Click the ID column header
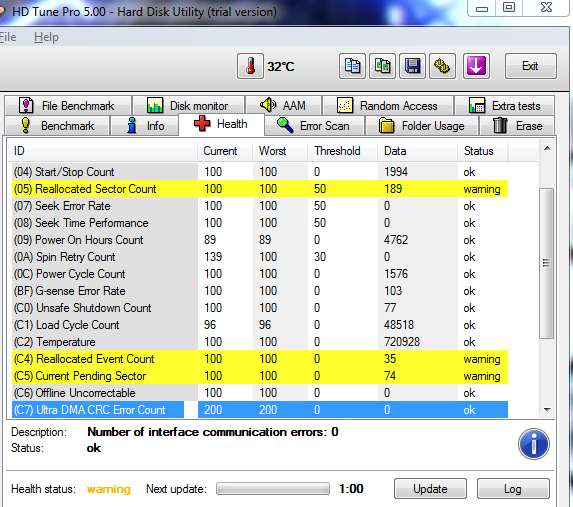Screen dimensions: 573x507 103,151
